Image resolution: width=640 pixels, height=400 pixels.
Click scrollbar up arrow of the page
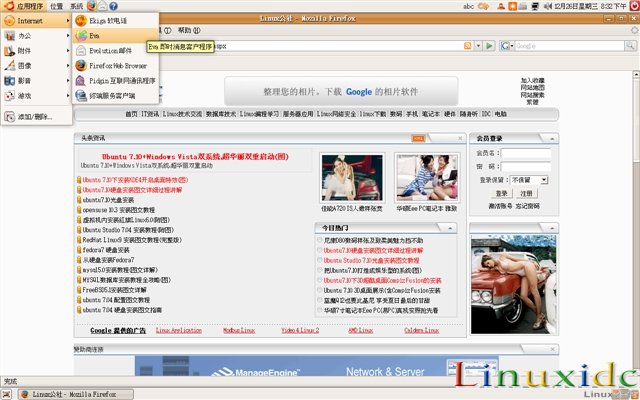(x=636, y=75)
